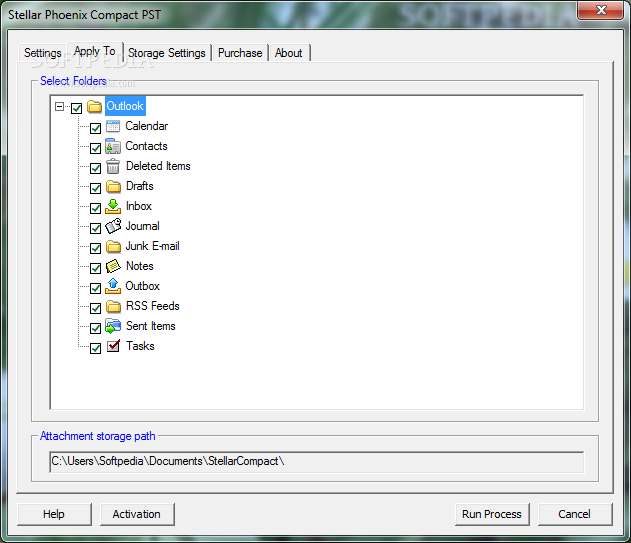Uncheck the Outbox checkbox
Screen dimensions: 631x543
[95, 288]
